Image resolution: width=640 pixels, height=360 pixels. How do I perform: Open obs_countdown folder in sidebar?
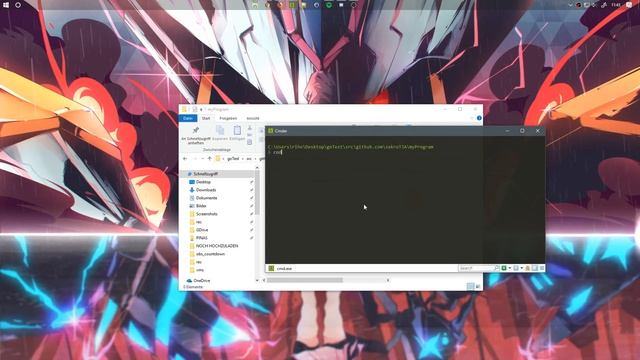point(210,254)
